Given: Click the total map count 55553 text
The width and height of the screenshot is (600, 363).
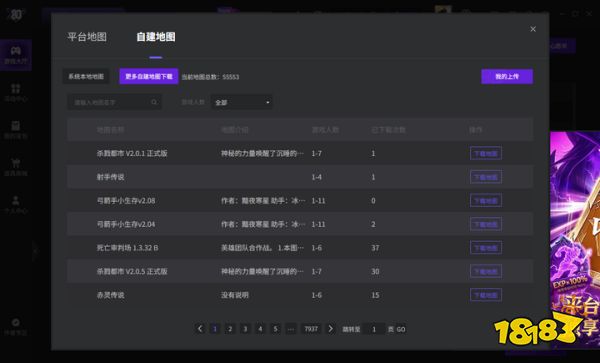Looking at the screenshot, I should pos(210,77).
